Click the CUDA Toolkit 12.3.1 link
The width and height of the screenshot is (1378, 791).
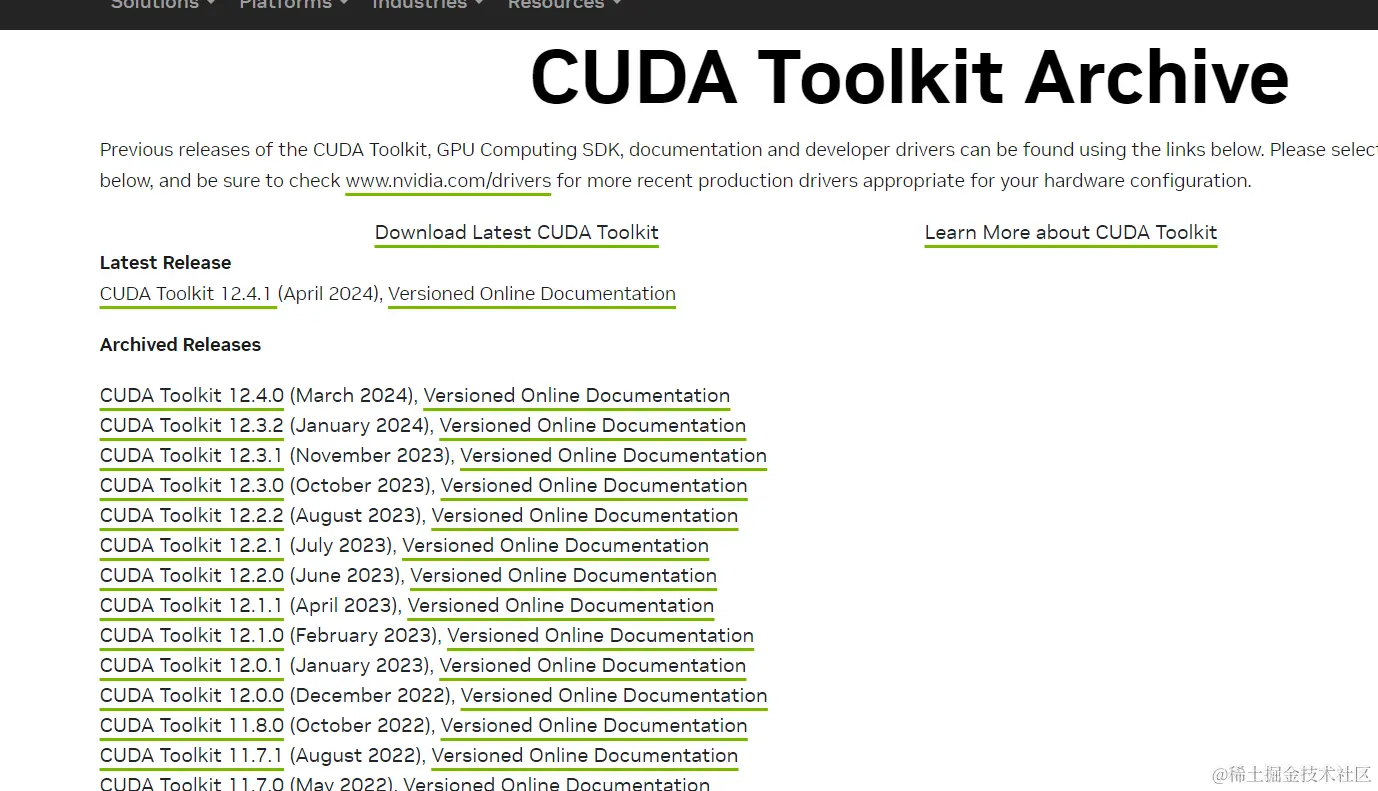click(x=191, y=456)
